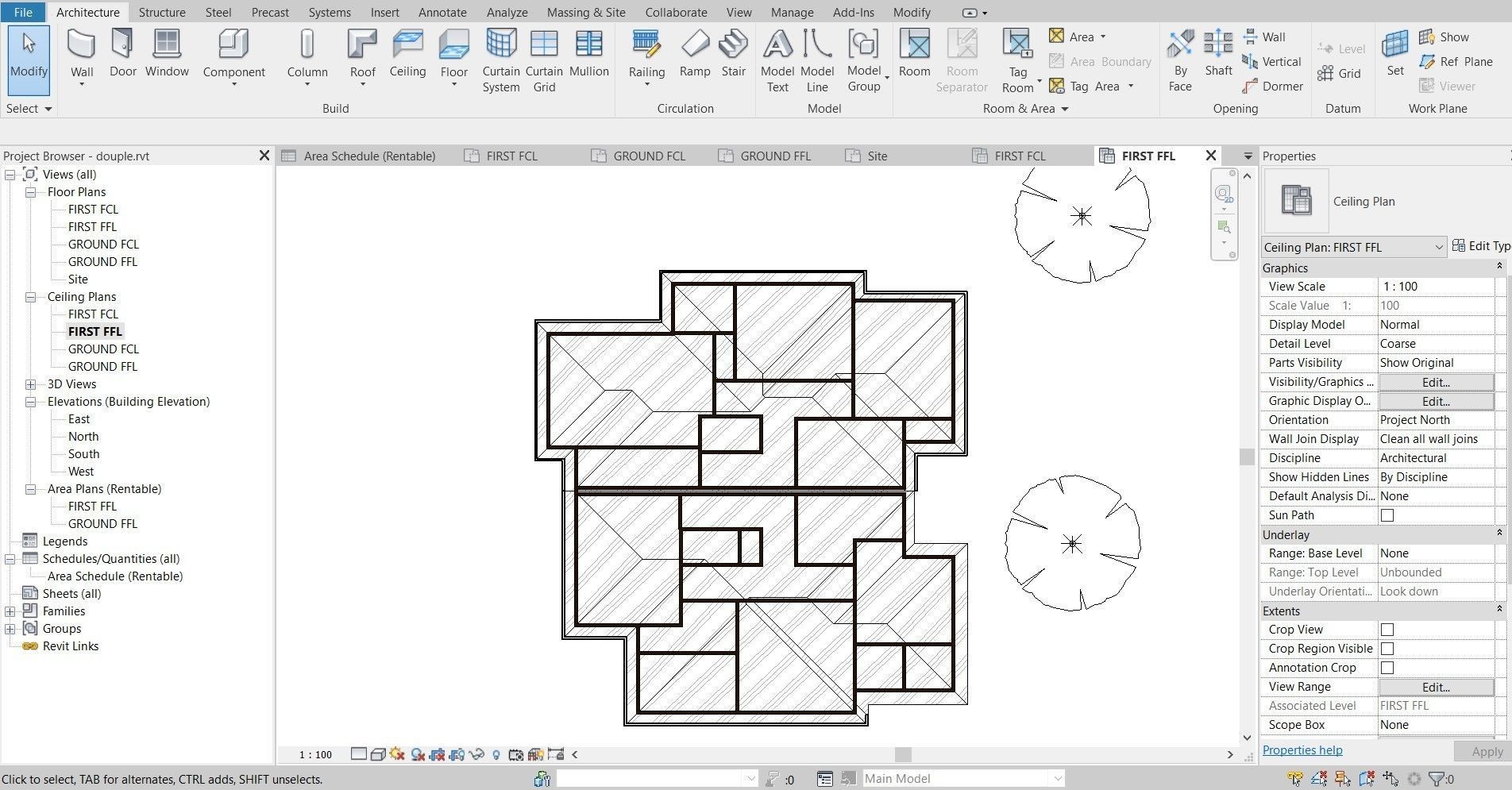Select the Mullion tool
The image size is (1512, 790).
click(x=588, y=53)
